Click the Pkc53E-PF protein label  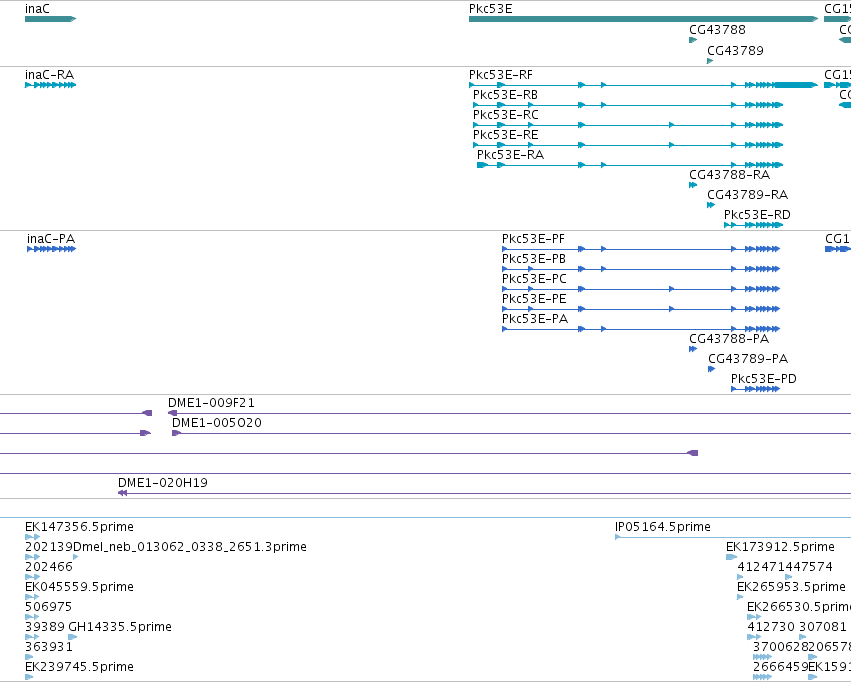(533, 239)
